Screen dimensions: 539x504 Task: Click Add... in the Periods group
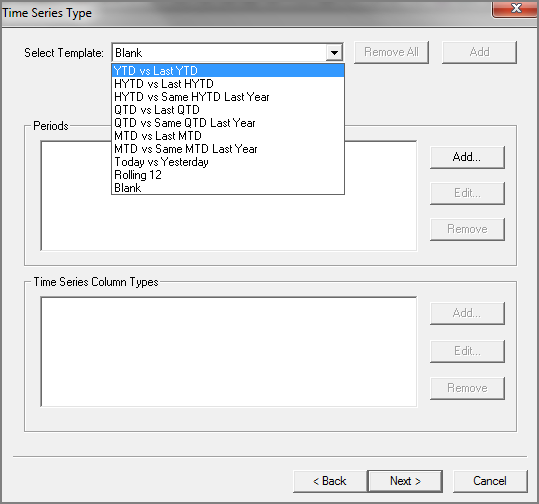click(467, 157)
